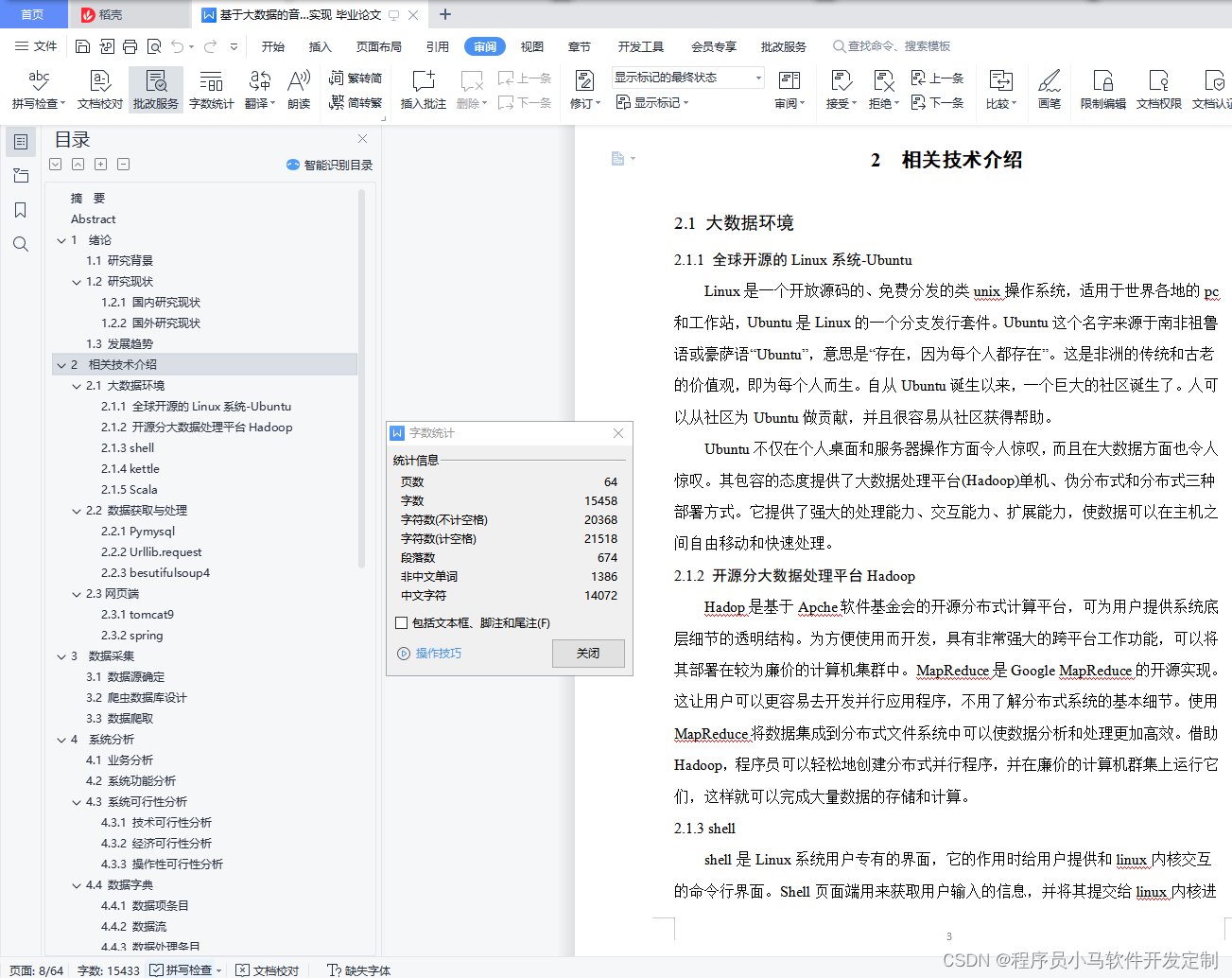Click the save icon in quick toolbar
This screenshot has width=1232, height=978.
pos(82,46)
